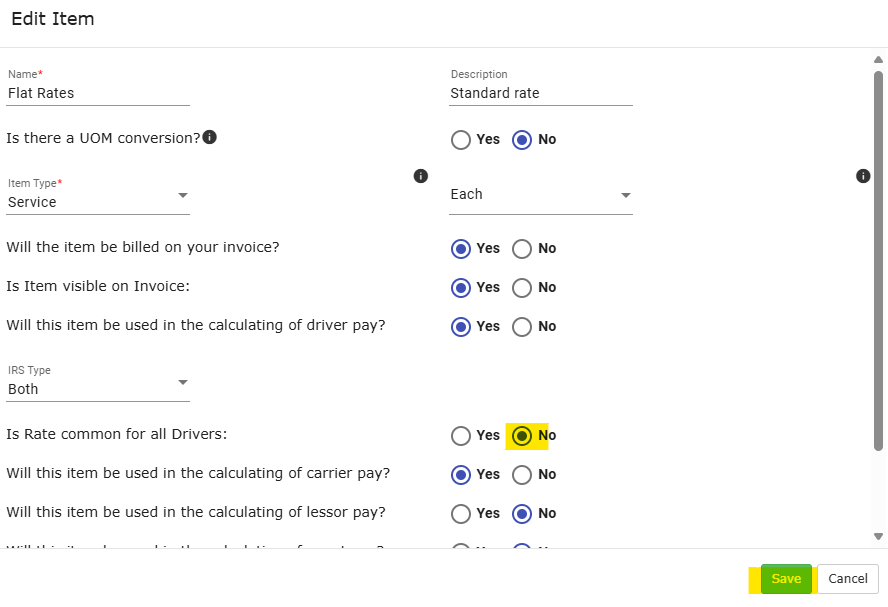
Task: Click the scrollbar down arrow
Action: pos(879,537)
